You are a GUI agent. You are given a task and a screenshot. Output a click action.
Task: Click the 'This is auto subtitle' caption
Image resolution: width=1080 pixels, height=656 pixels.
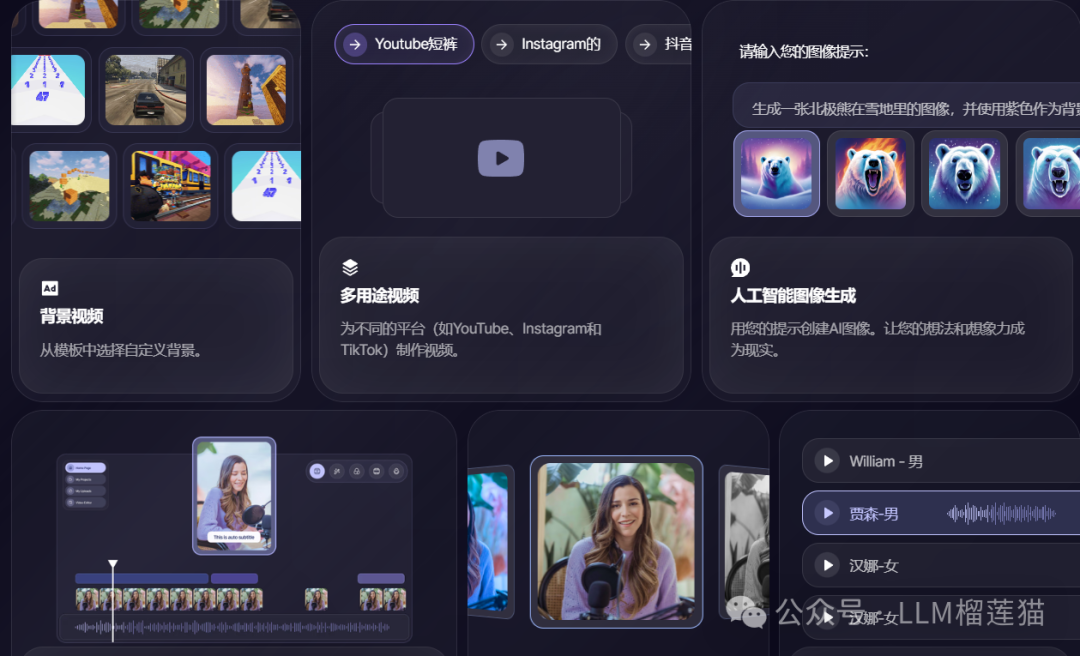(234, 537)
